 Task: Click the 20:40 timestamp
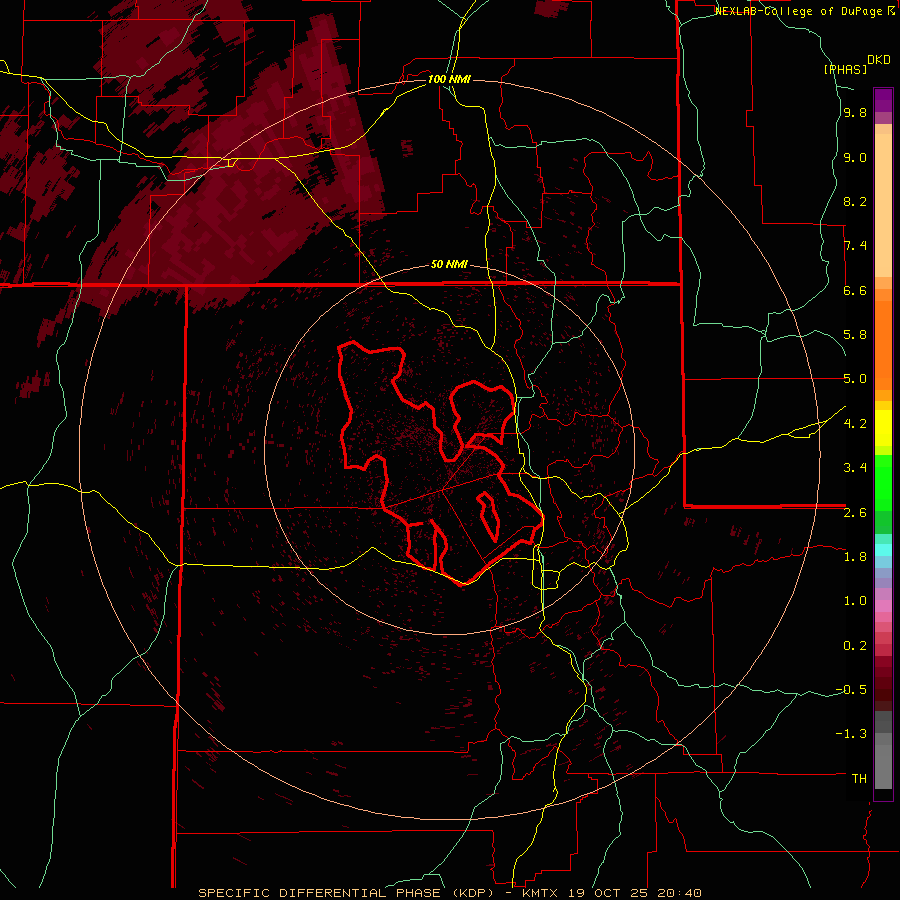tap(680, 893)
